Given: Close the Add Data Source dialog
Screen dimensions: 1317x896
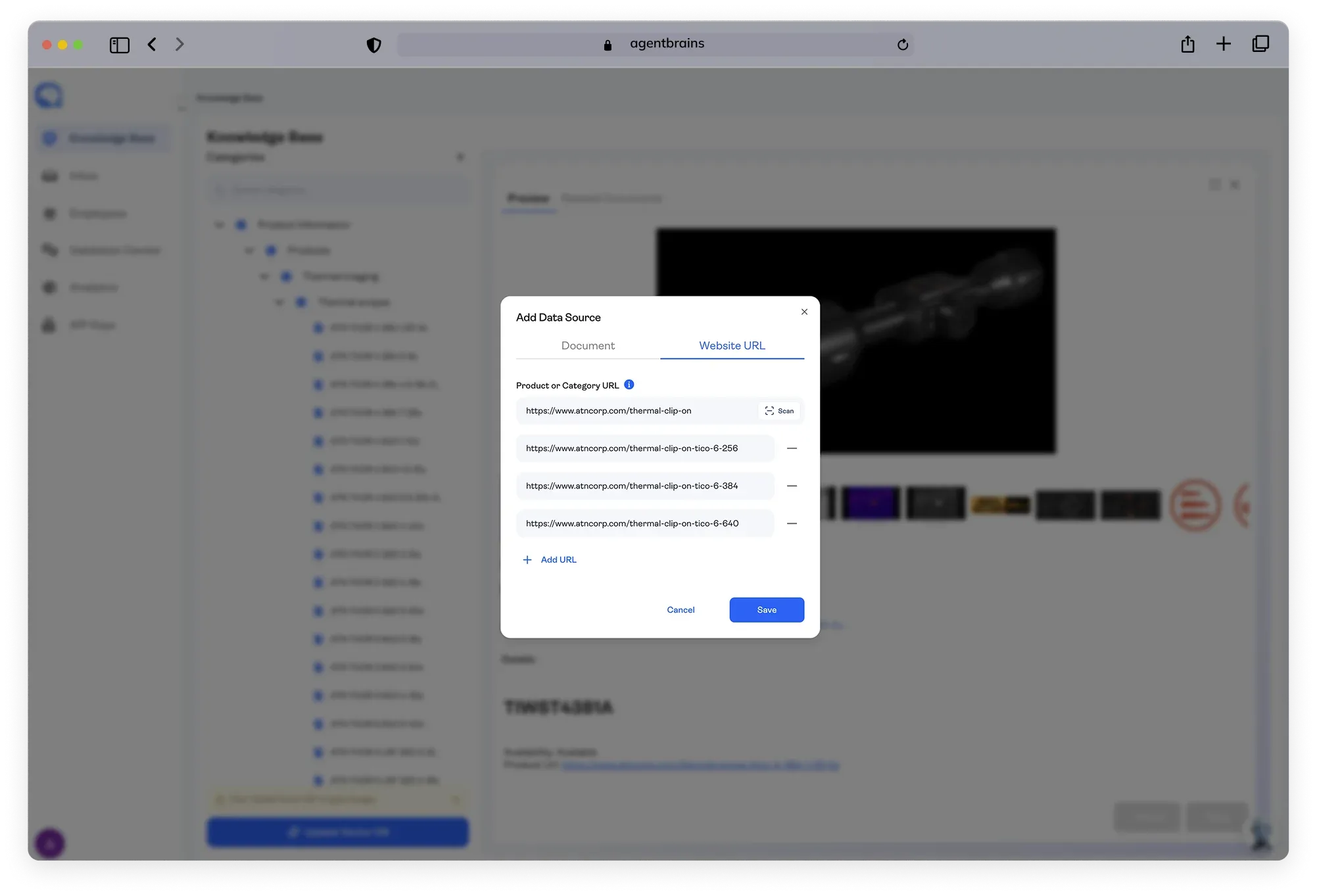Looking at the screenshot, I should pyautogui.click(x=804, y=312).
